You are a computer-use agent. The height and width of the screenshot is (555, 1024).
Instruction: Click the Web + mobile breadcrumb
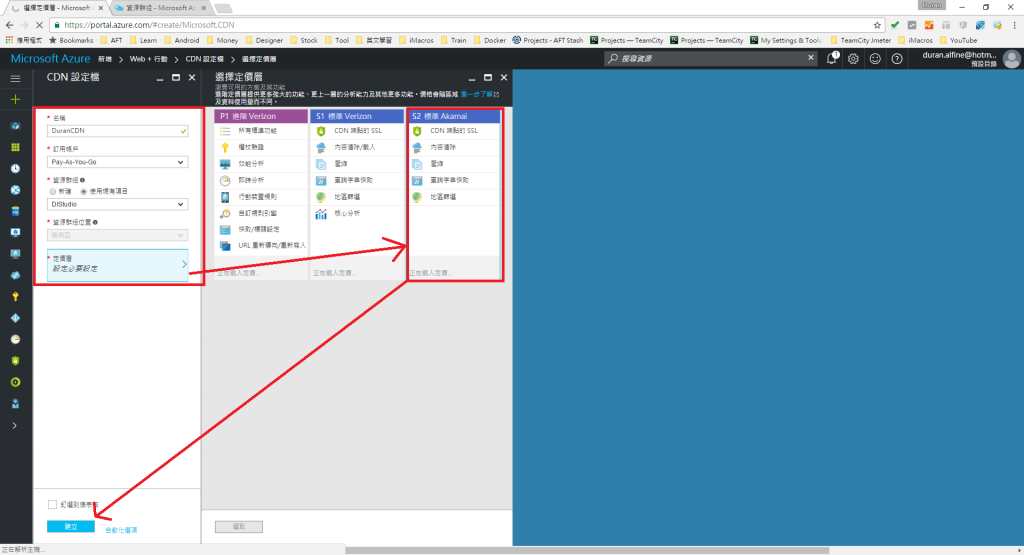click(x=148, y=59)
